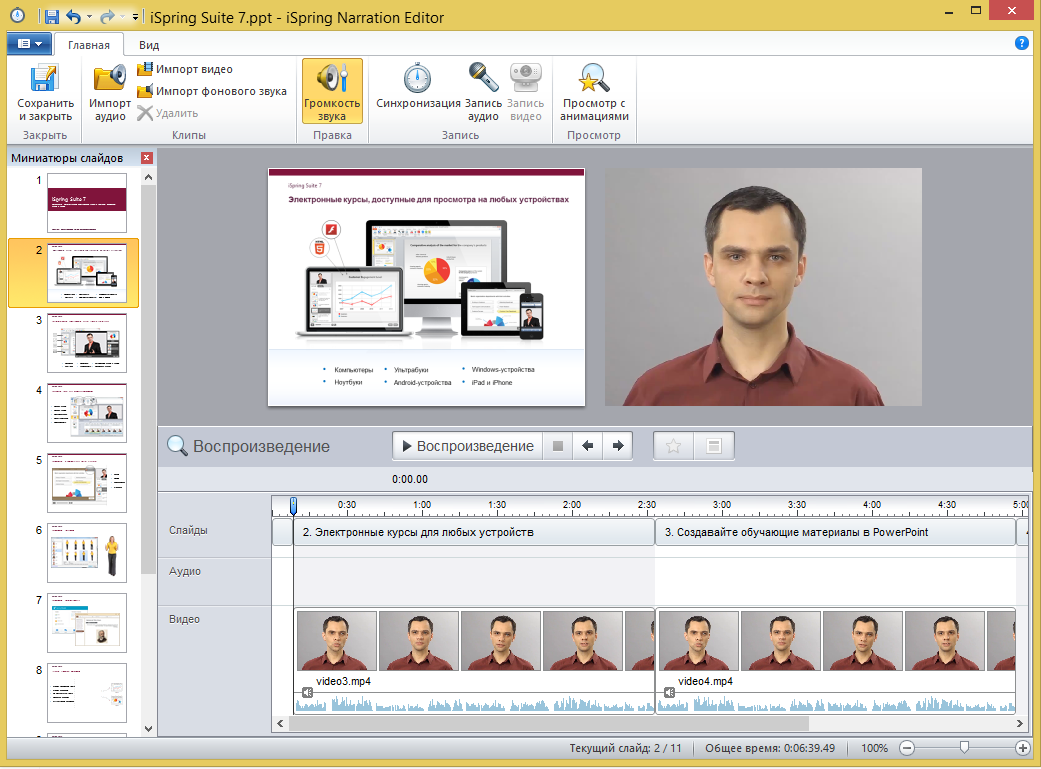Image resolution: width=1041 pixels, height=769 pixels.
Task: Select slide 7 thumbnail
Action: point(86,623)
